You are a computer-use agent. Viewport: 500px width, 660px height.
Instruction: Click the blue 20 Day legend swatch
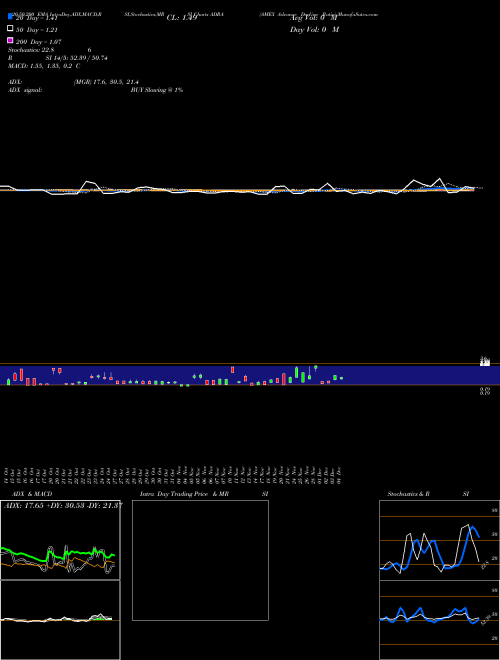(10, 16)
